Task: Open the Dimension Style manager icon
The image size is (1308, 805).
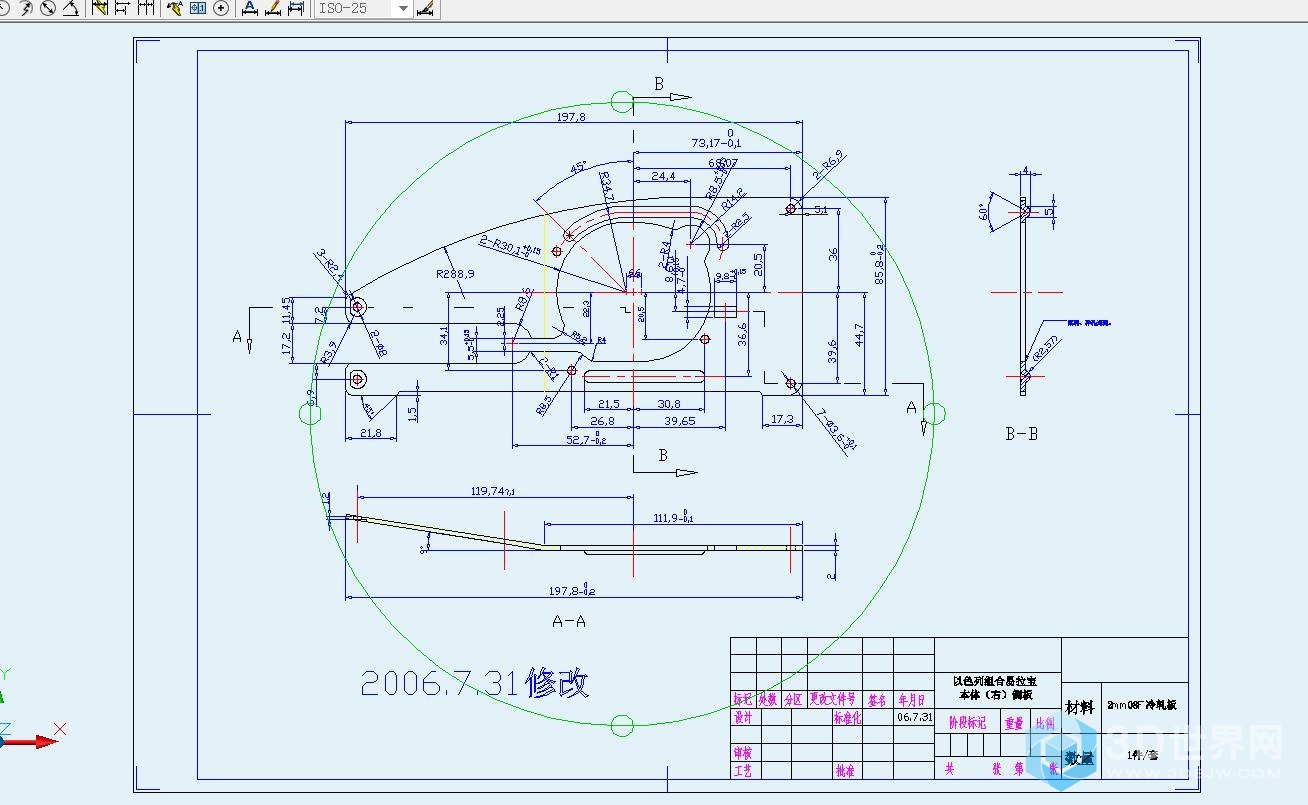Action: [x=426, y=8]
